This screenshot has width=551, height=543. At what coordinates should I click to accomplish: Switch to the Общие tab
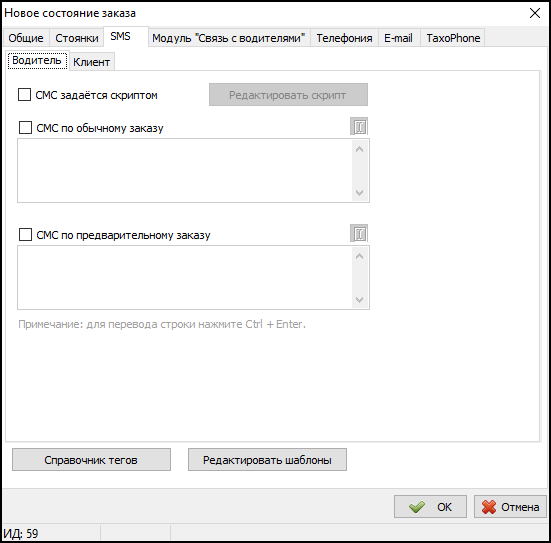click(x=26, y=38)
